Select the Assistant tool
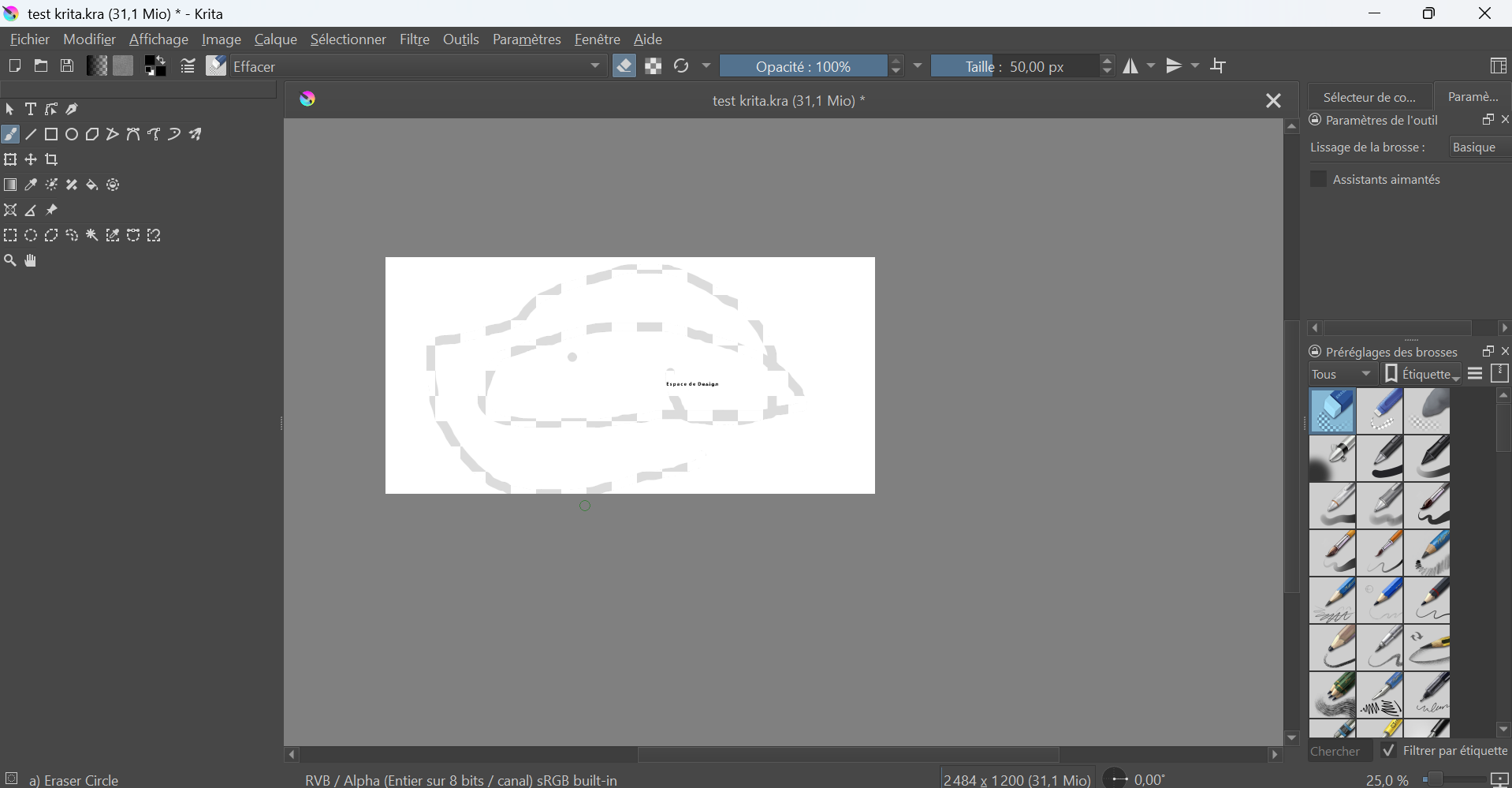This screenshot has width=1512, height=788. [10, 211]
